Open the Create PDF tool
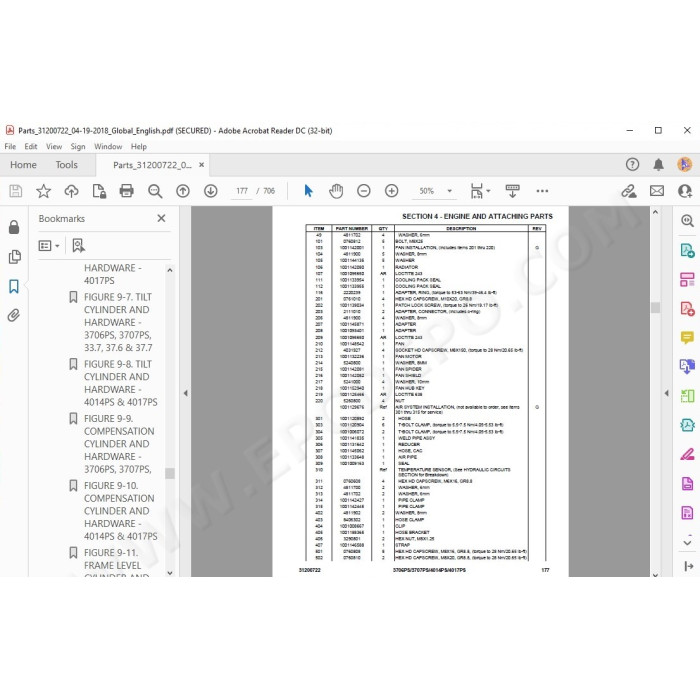This screenshot has height=700, width=700. tap(687, 308)
